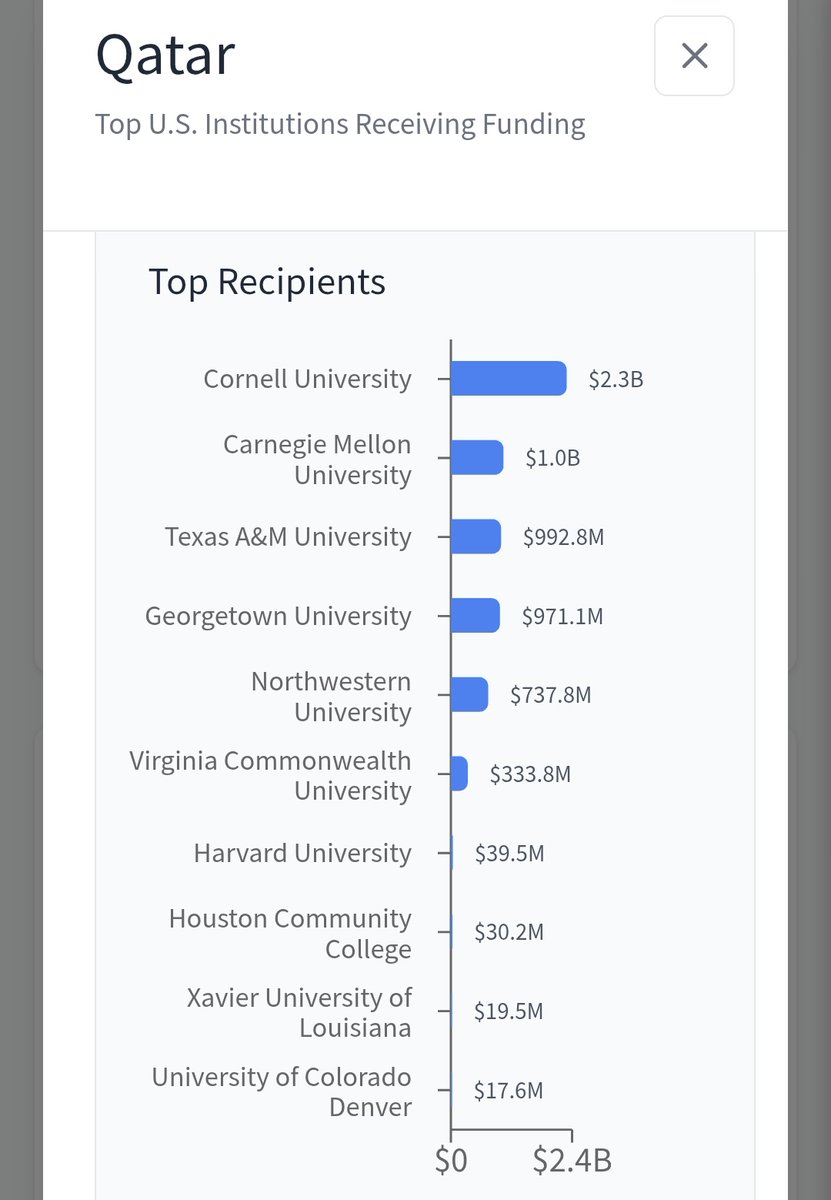Click the Houston Community College label
The image size is (831, 1200).
290,933
